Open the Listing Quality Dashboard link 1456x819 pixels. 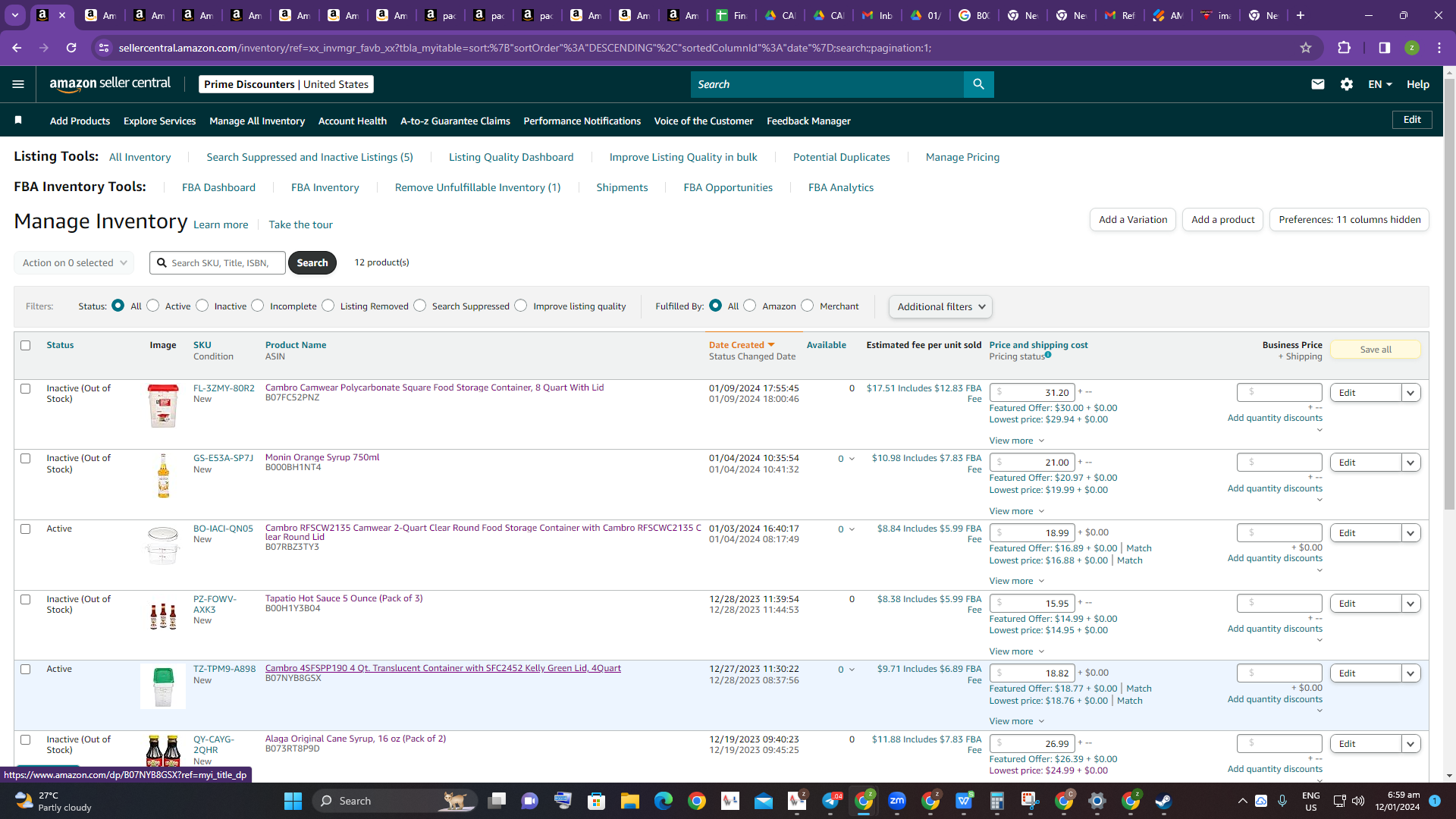pyautogui.click(x=511, y=157)
